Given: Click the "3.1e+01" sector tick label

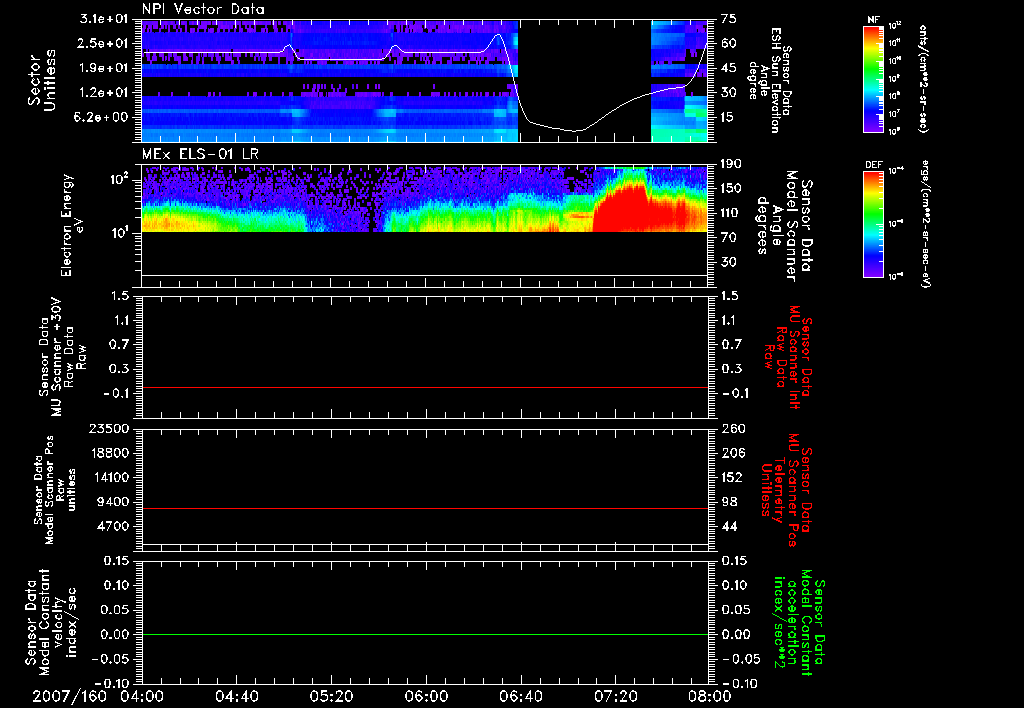Looking at the screenshot, I should (x=104, y=19).
